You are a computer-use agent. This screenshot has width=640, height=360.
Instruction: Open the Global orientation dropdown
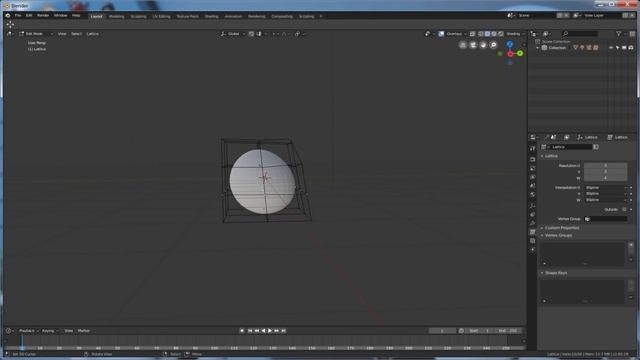[232, 34]
